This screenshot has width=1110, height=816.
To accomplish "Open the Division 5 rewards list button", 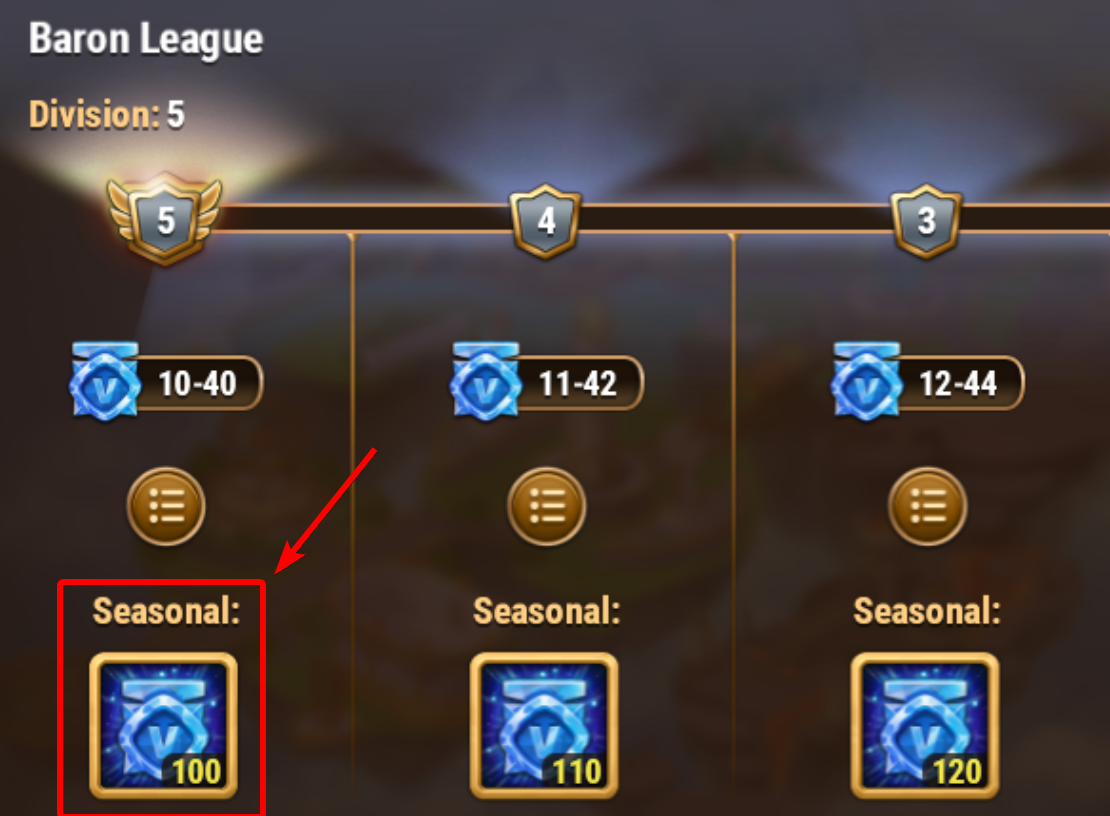I will tap(166, 506).
